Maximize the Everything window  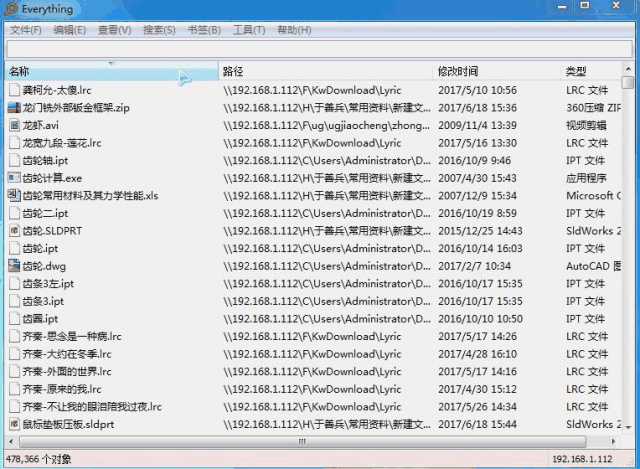coord(585,5)
